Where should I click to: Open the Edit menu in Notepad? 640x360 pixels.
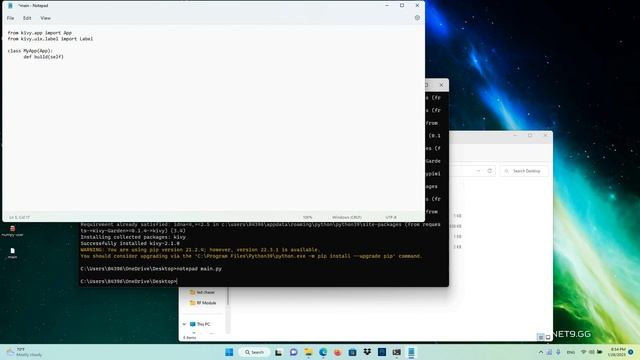(x=27, y=18)
